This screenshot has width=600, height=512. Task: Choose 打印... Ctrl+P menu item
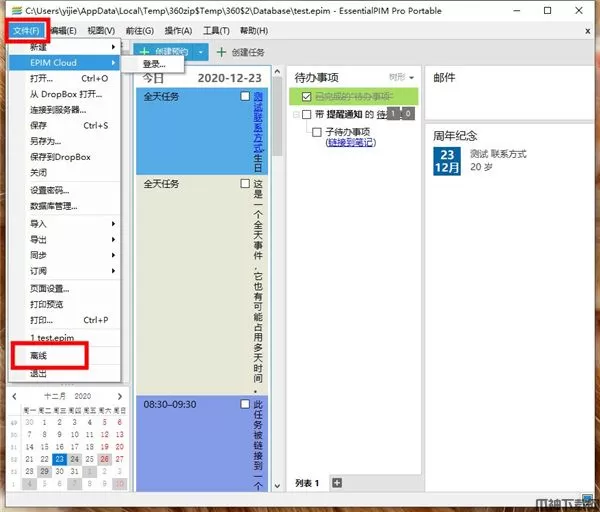[64, 320]
